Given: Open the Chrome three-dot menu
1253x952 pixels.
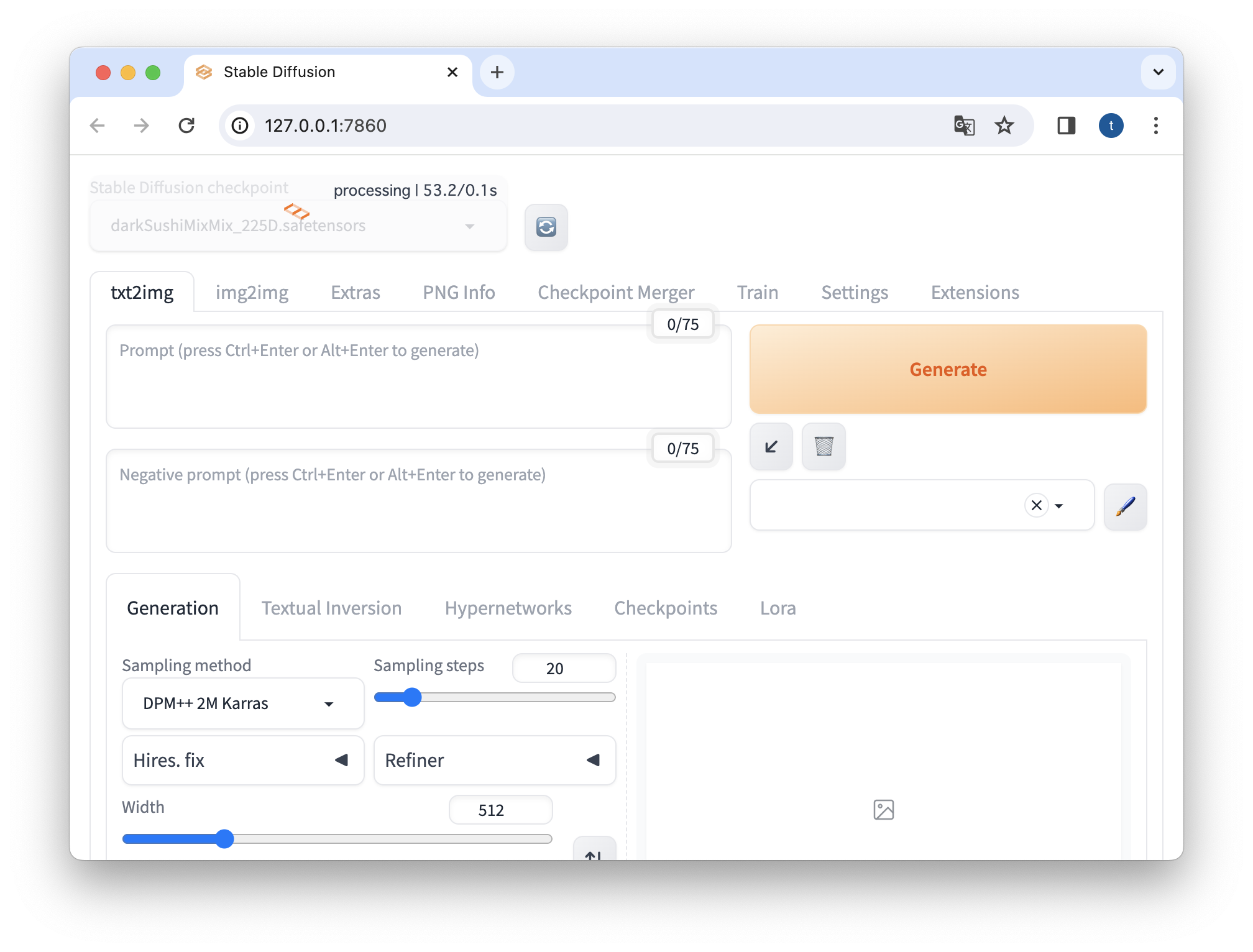Looking at the screenshot, I should 1155,126.
